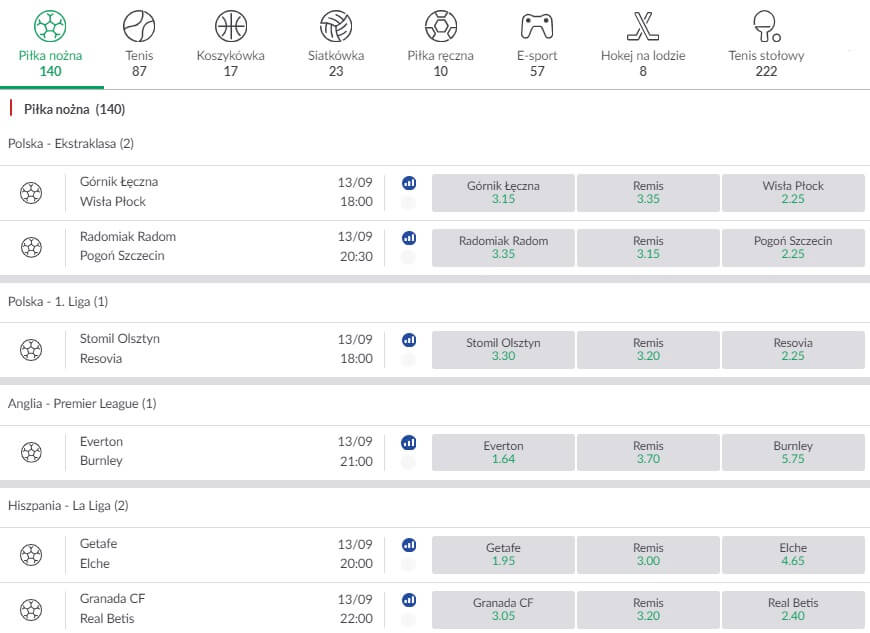Pick Remis 3.70 for Everton match
870x633 pixels.
(x=648, y=452)
